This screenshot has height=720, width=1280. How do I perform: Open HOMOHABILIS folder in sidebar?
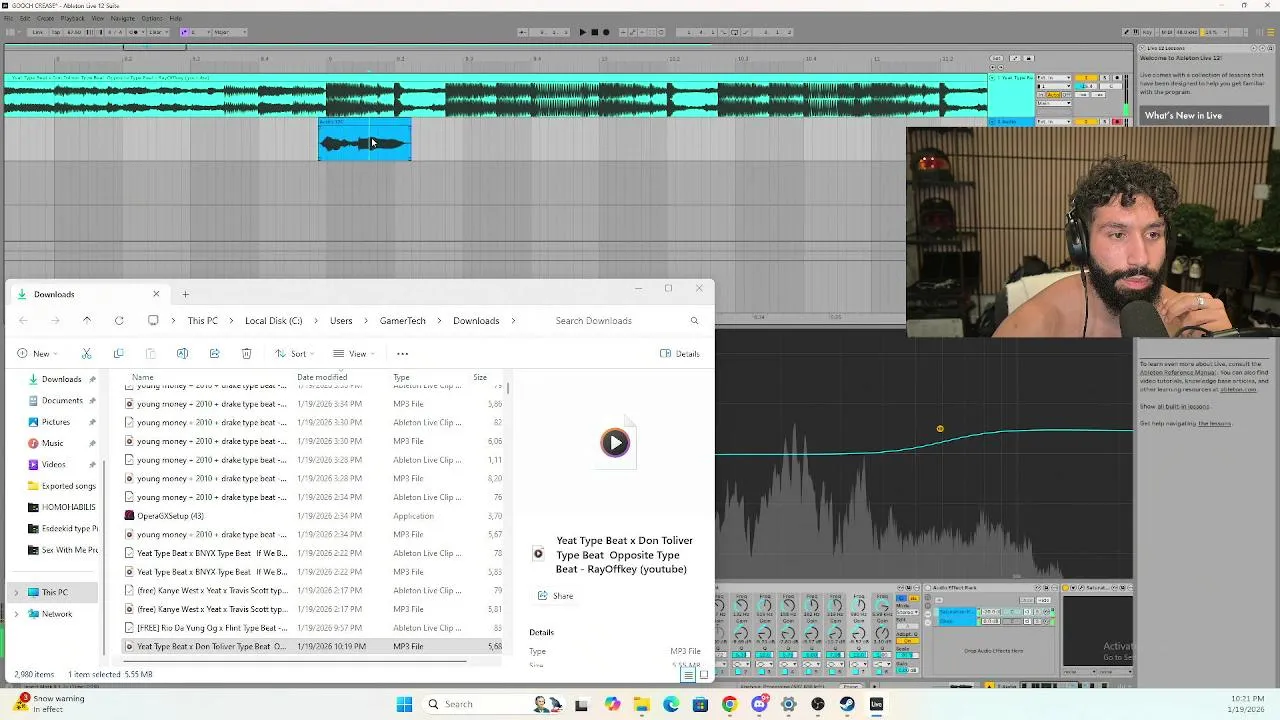pos(62,507)
